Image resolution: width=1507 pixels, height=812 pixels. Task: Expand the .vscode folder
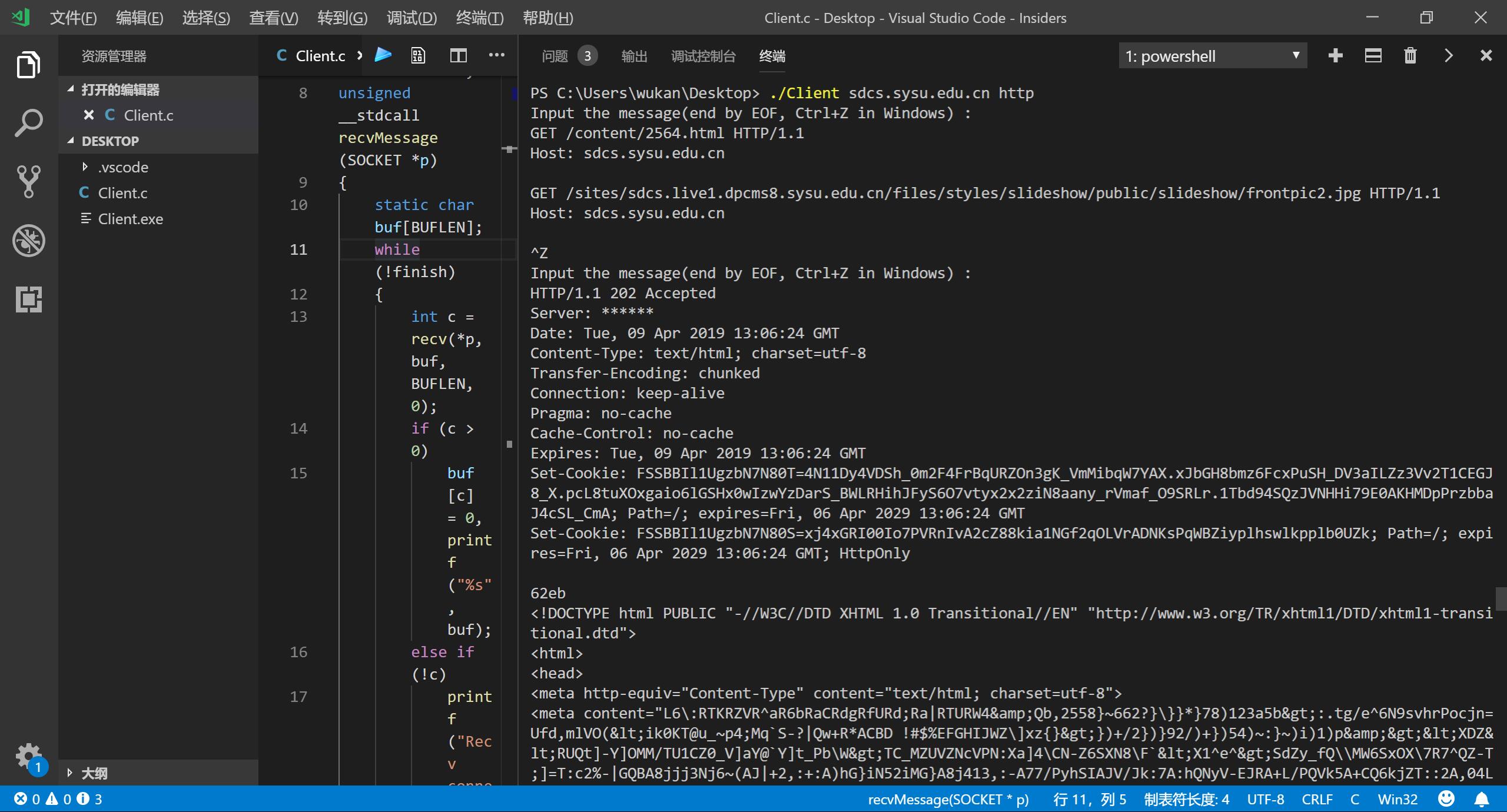click(123, 167)
